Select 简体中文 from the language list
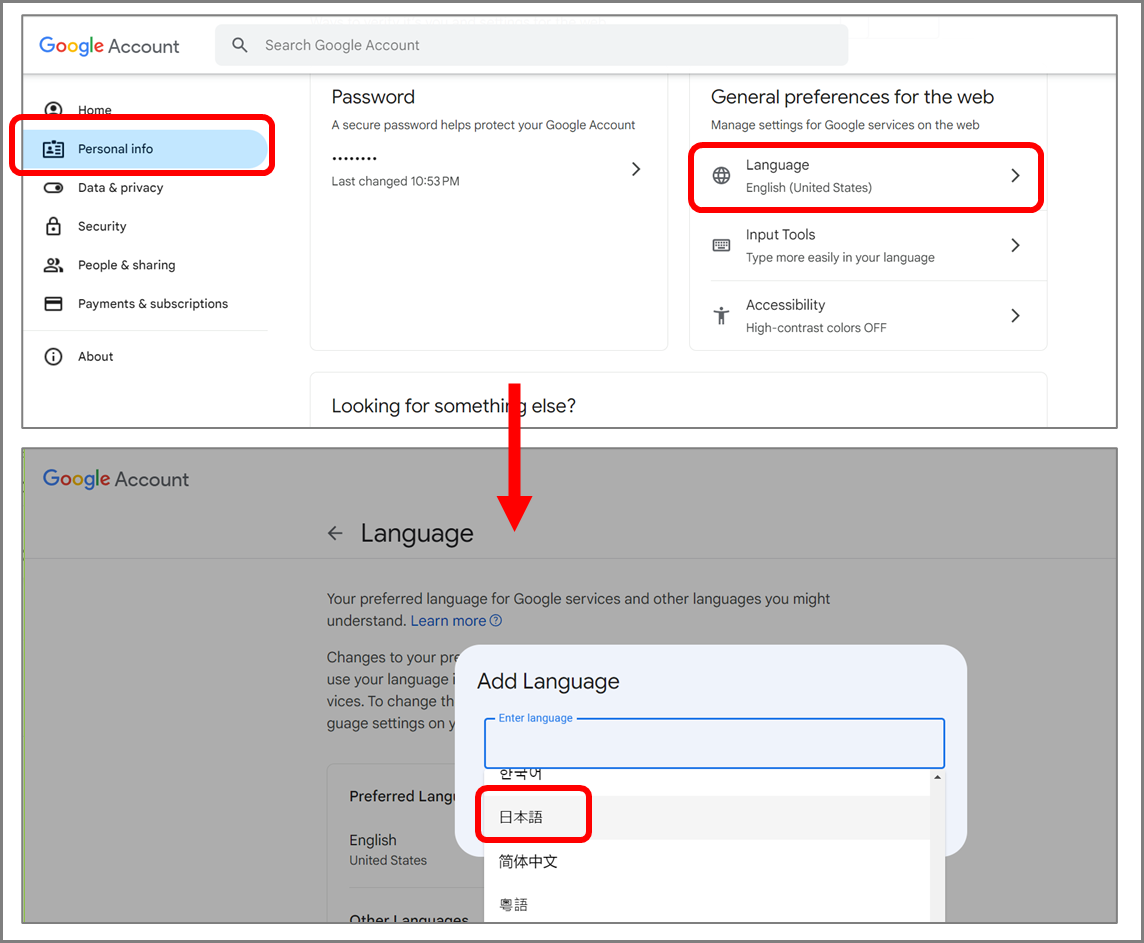The width and height of the screenshot is (1144, 943). coord(706,861)
